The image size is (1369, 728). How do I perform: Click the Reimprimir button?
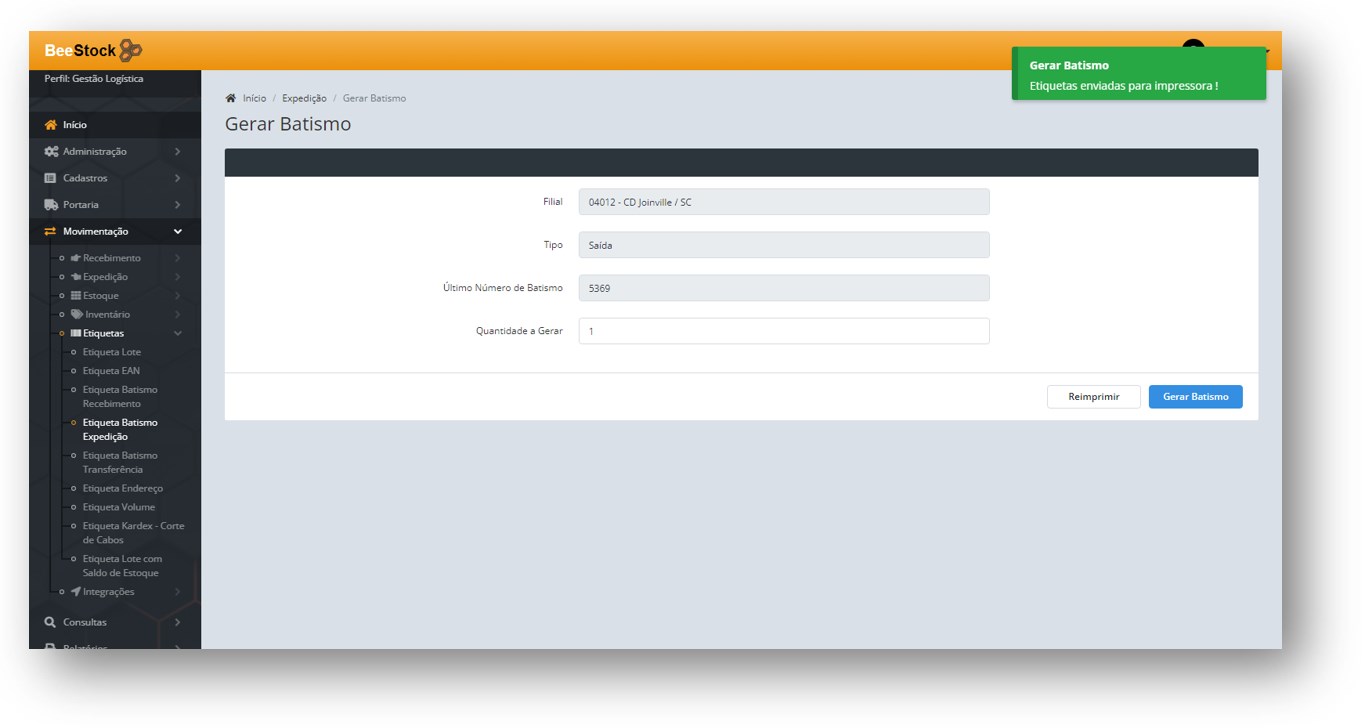1093,397
